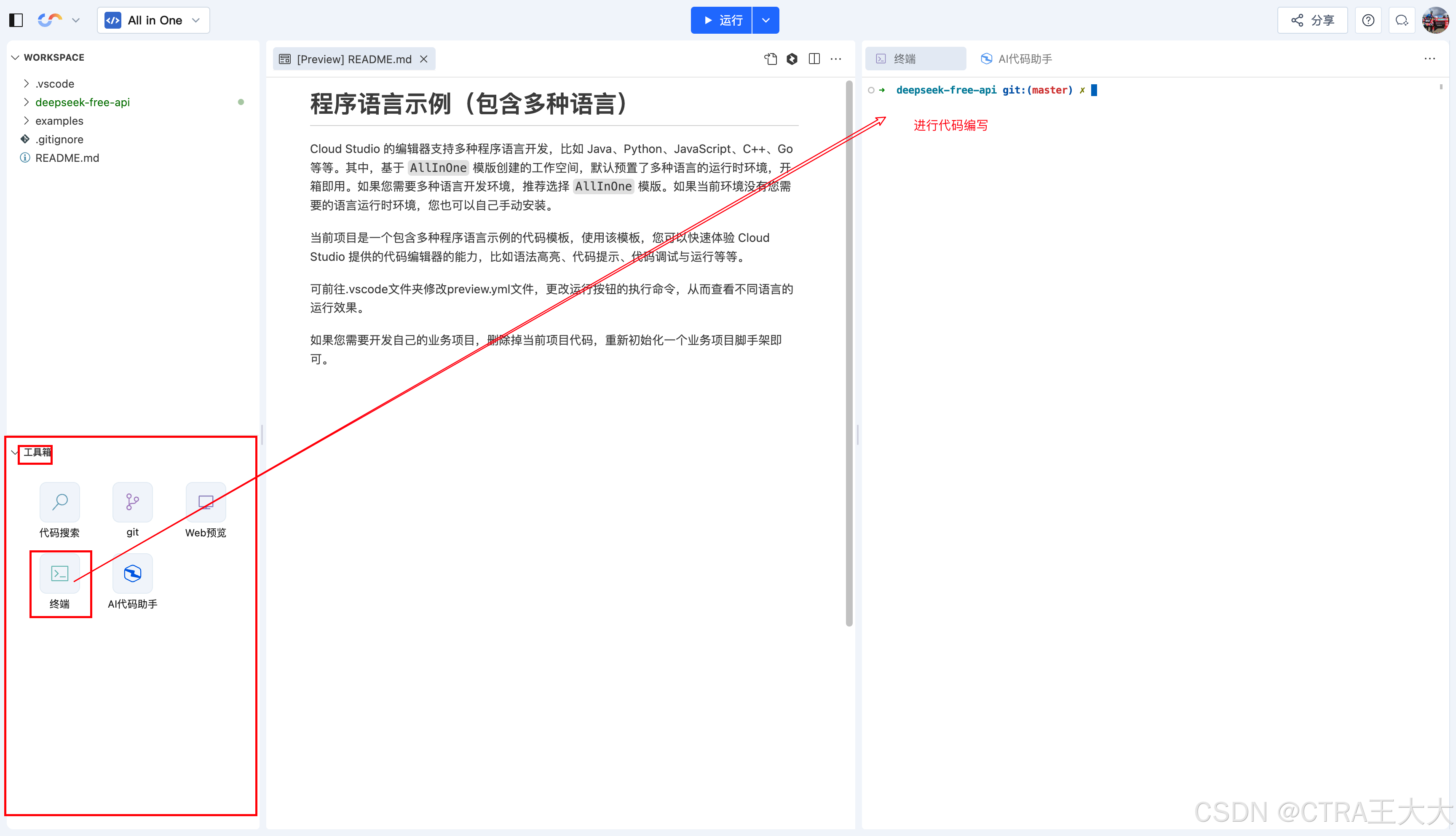
Task: Expand the dropdown arrow beside Cloud Studio logo
Action: click(76, 21)
